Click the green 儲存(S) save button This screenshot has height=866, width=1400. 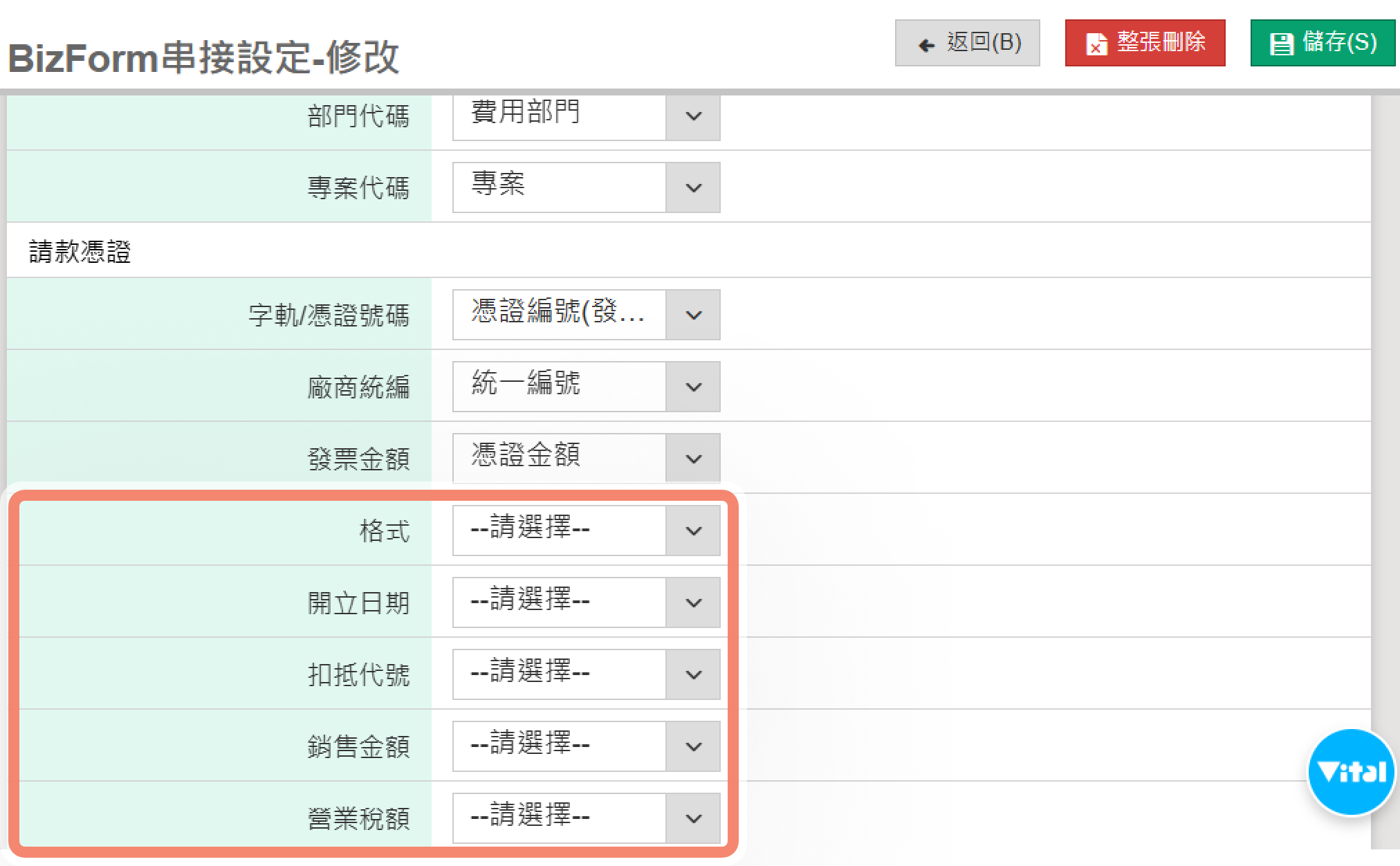[1323, 43]
